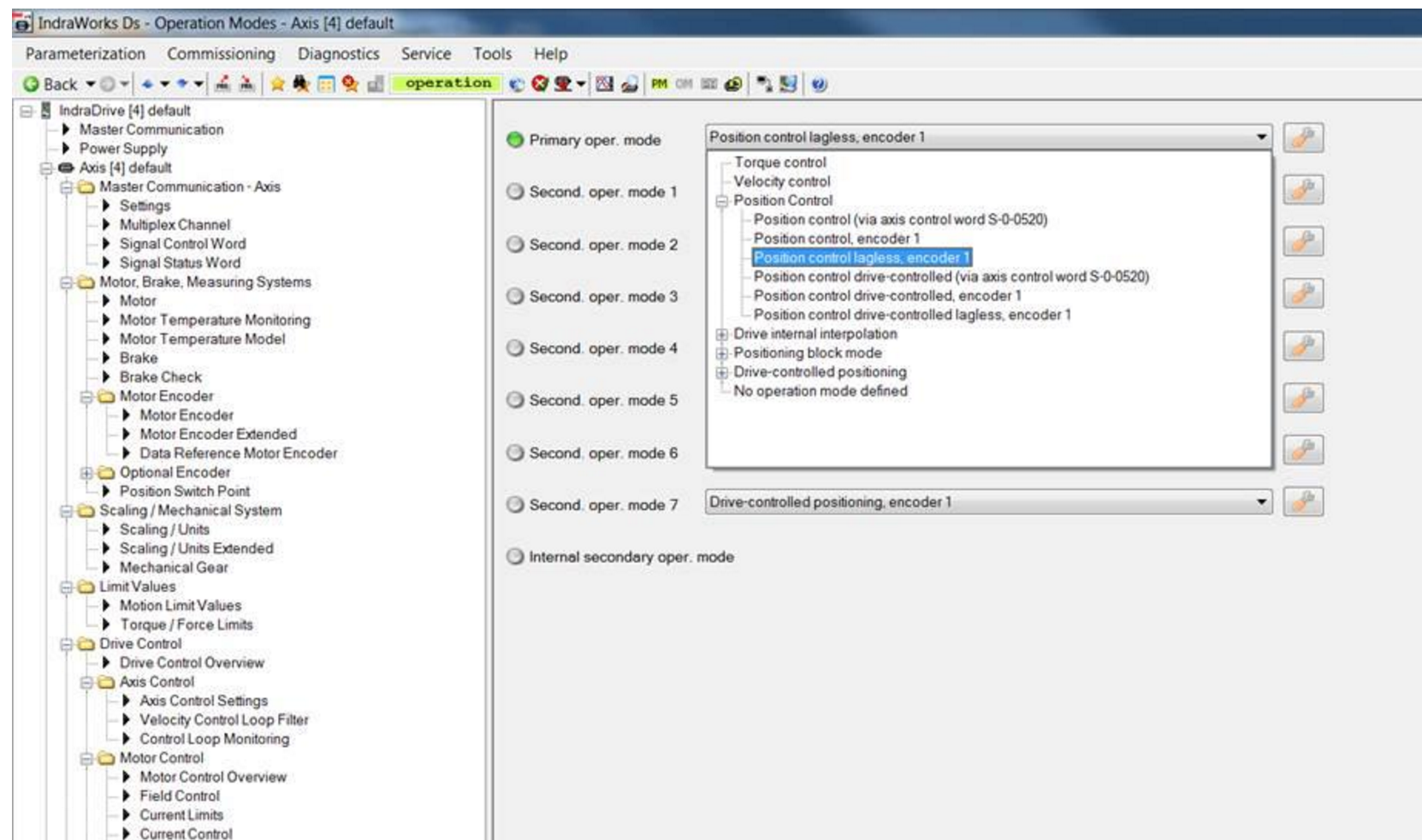Screen dimensions: 1422x840
Task: Expand the 'Optional Encoder' tree folder
Action: (86, 473)
